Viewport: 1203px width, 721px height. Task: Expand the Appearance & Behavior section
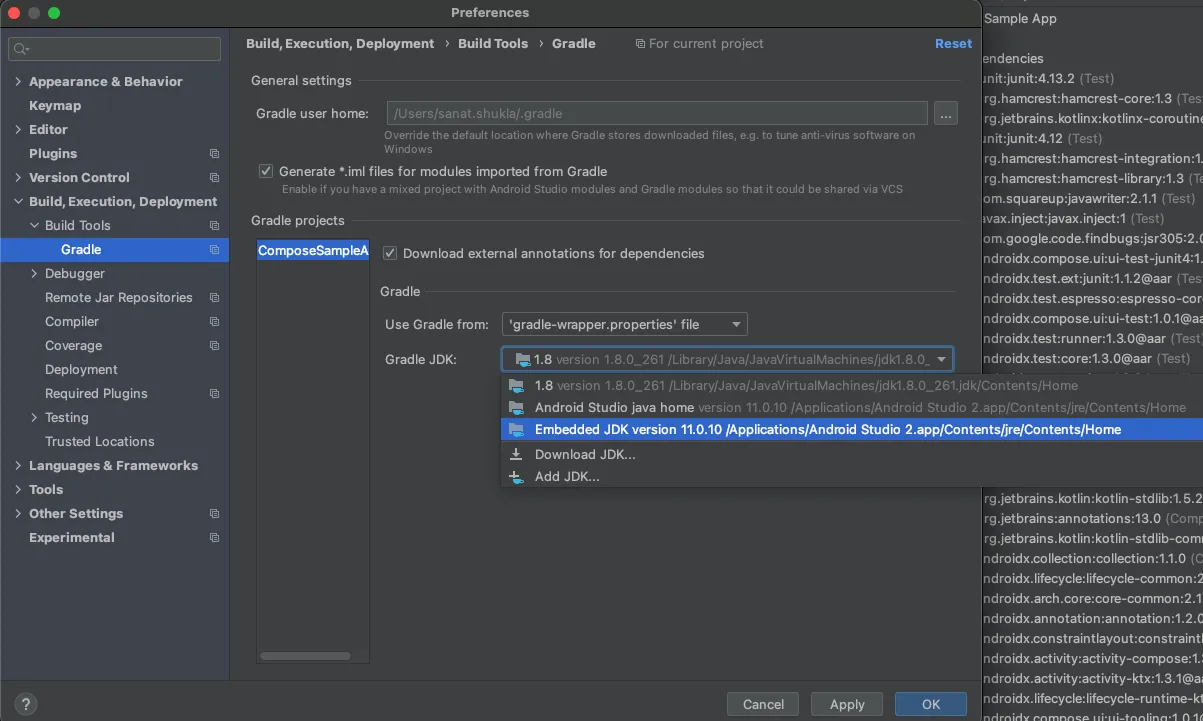click(x=18, y=82)
